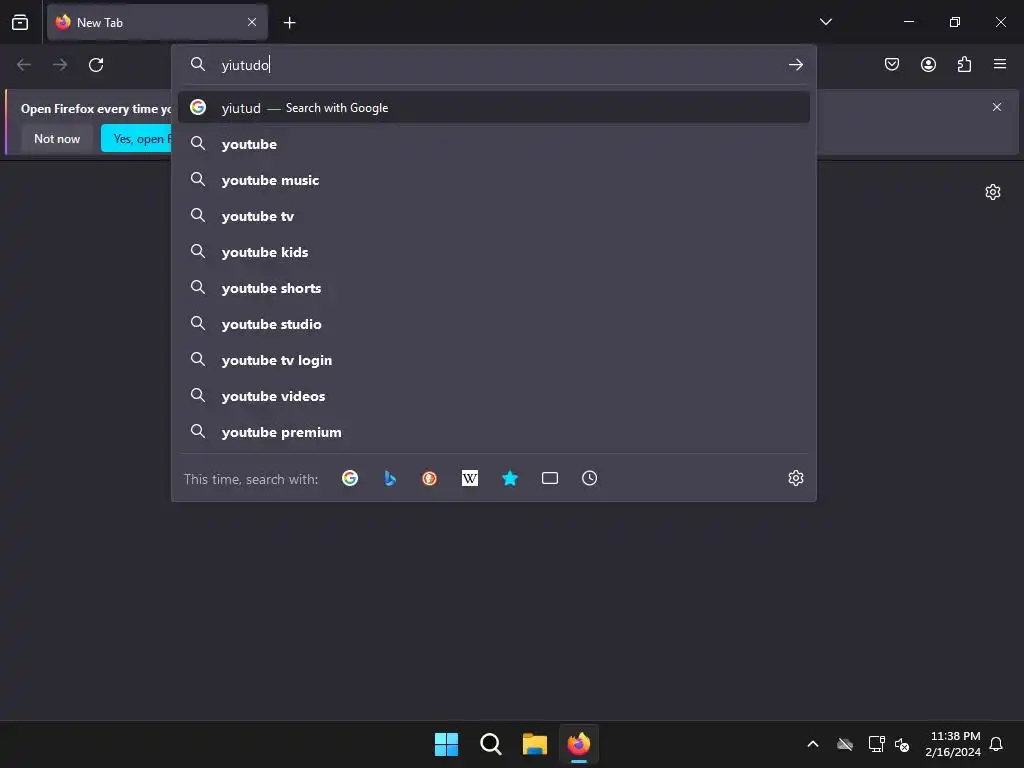This screenshot has width=1024, height=768.
Task: Choose the 'youtube videos' suggestion
Action: [494, 396]
